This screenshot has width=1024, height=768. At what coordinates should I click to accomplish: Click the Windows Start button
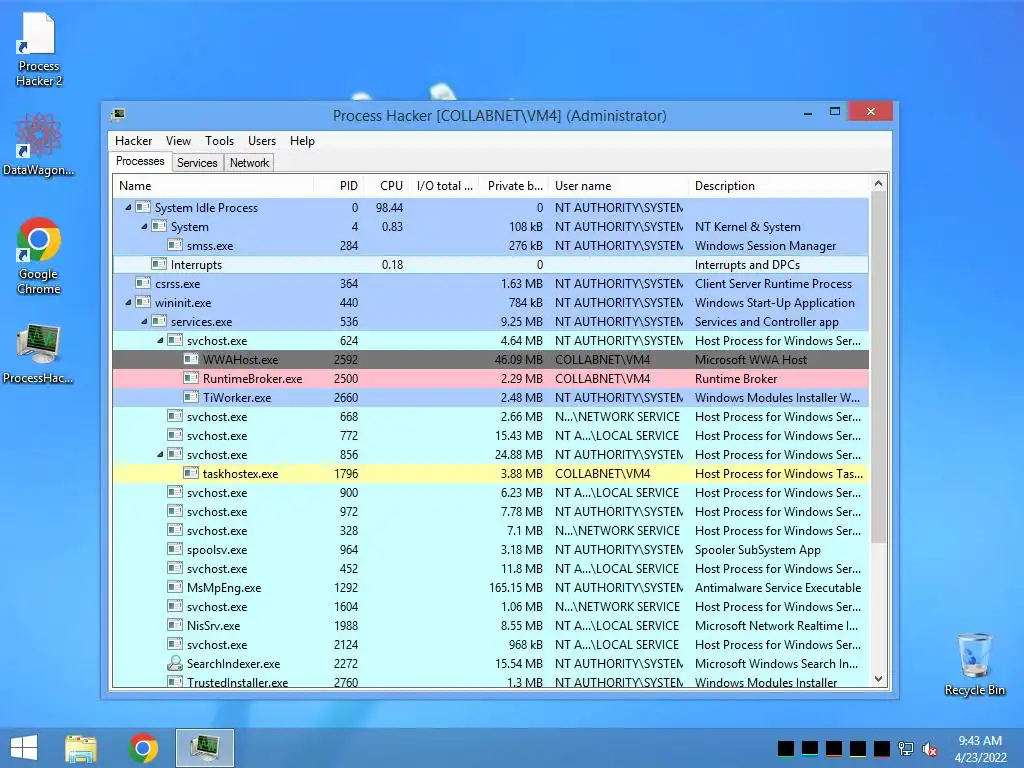coord(24,748)
